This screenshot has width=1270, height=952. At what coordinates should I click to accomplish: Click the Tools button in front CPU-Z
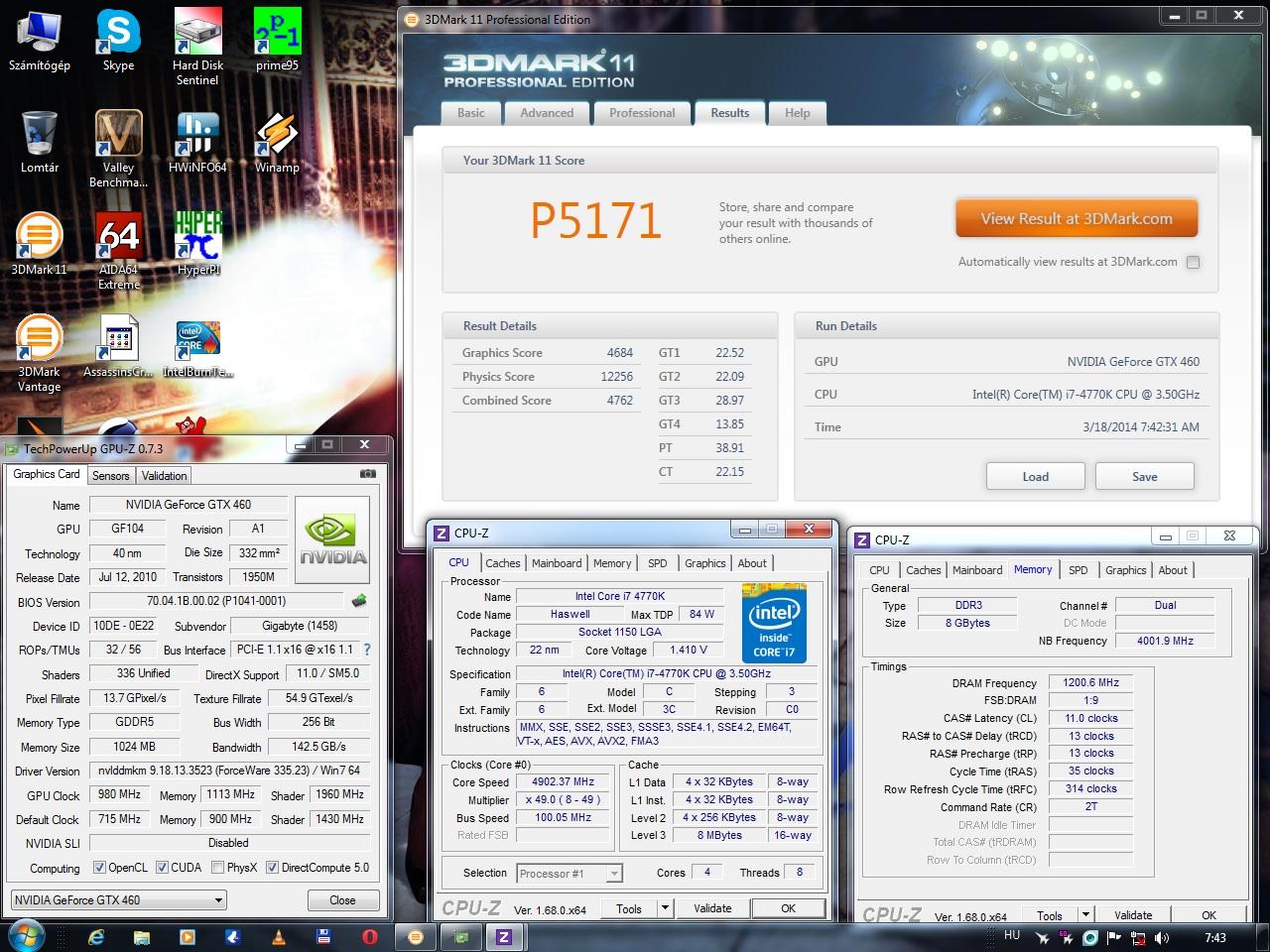(x=629, y=907)
